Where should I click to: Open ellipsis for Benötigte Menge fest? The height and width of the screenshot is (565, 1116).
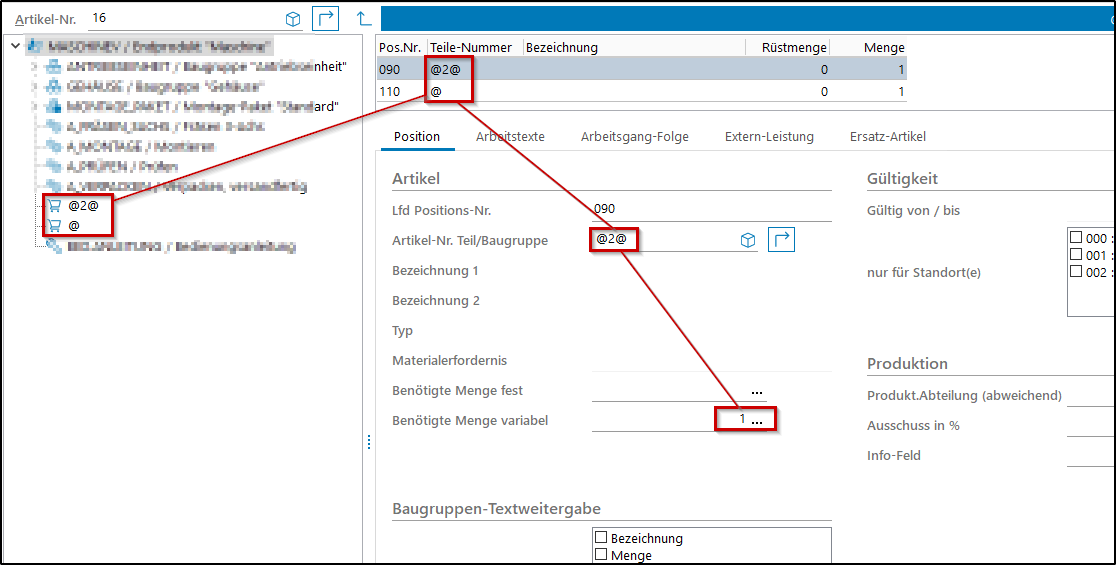click(x=757, y=391)
